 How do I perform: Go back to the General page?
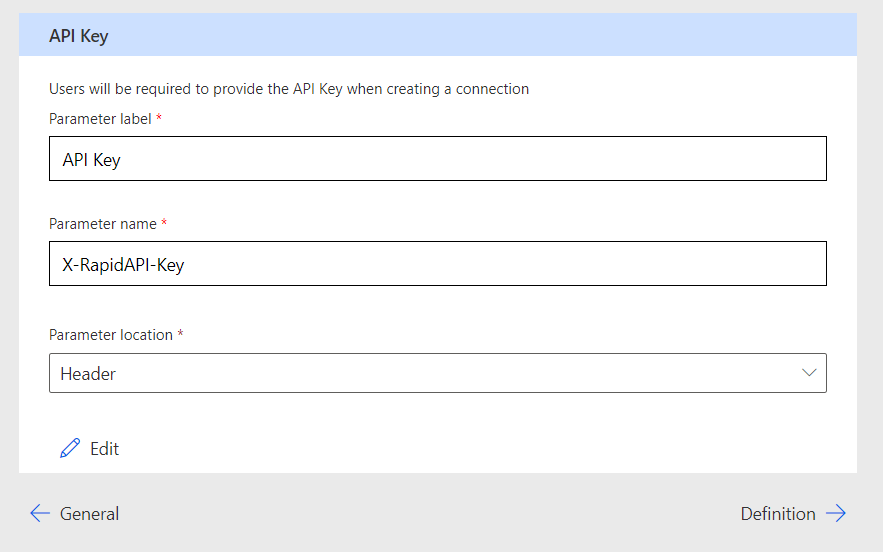point(89,514)
